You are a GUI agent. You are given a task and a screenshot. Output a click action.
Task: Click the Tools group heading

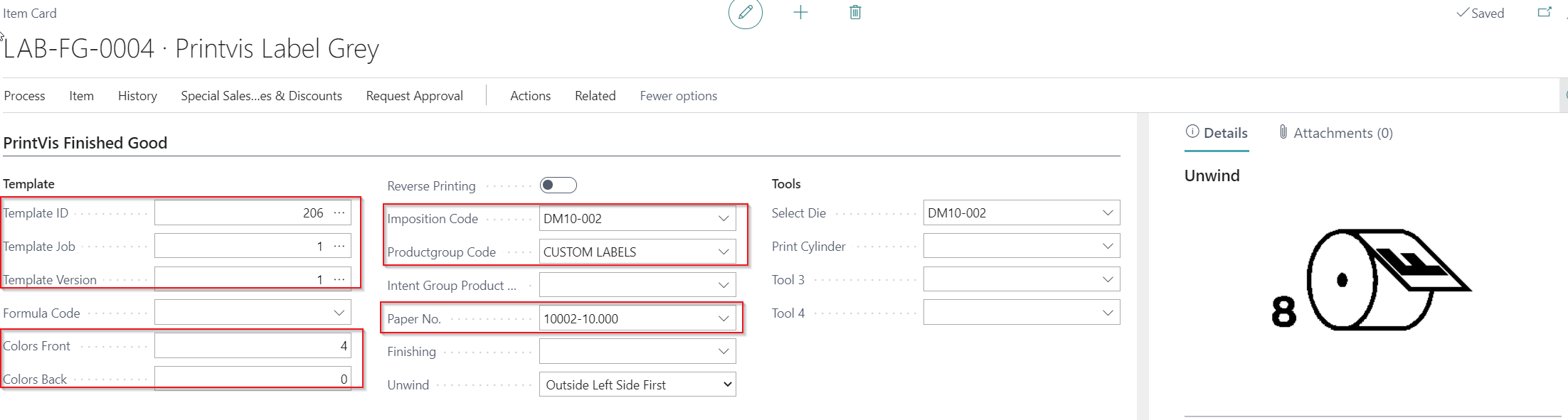786,183
